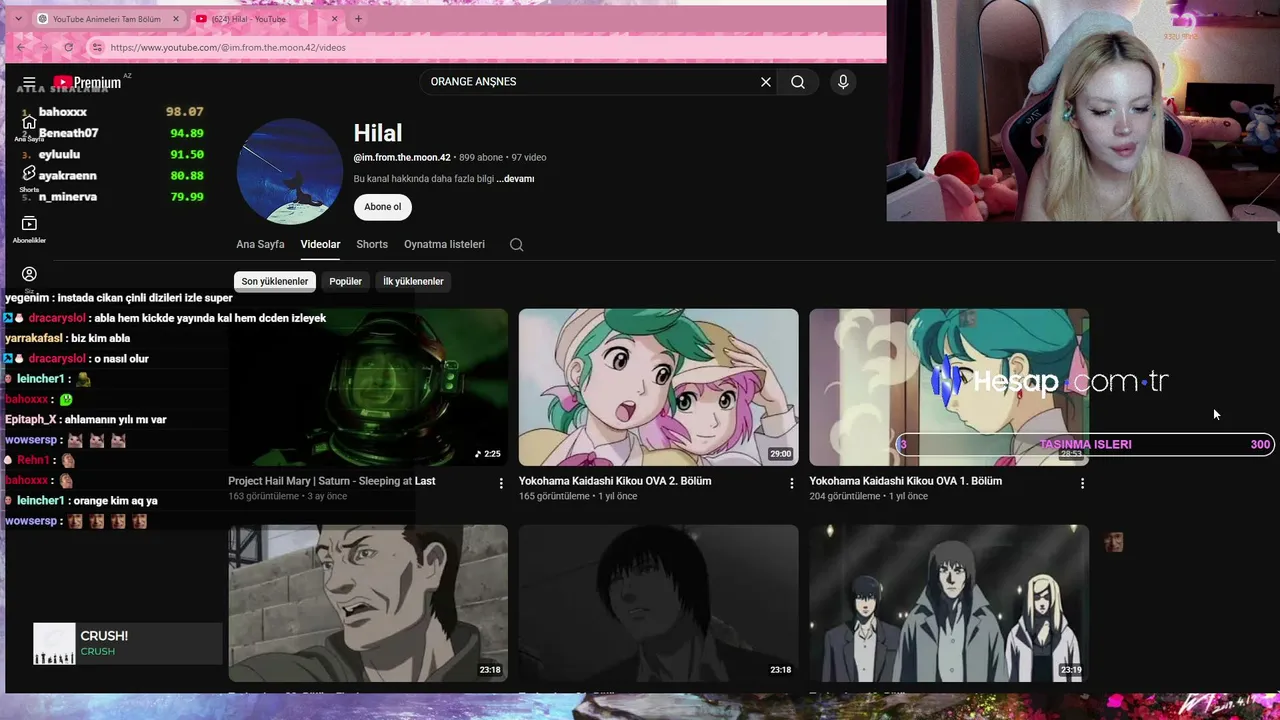Viewport: 1280px width, 720px height.
Task: Open the YouTube hamburger guide menu
Action: pos(29,82)
